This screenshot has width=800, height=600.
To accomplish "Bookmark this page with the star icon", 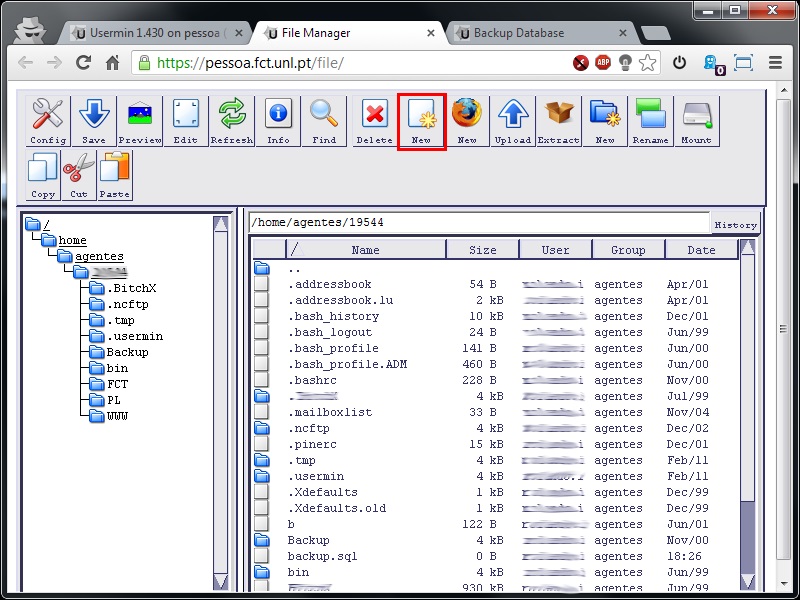I will 648,63.
